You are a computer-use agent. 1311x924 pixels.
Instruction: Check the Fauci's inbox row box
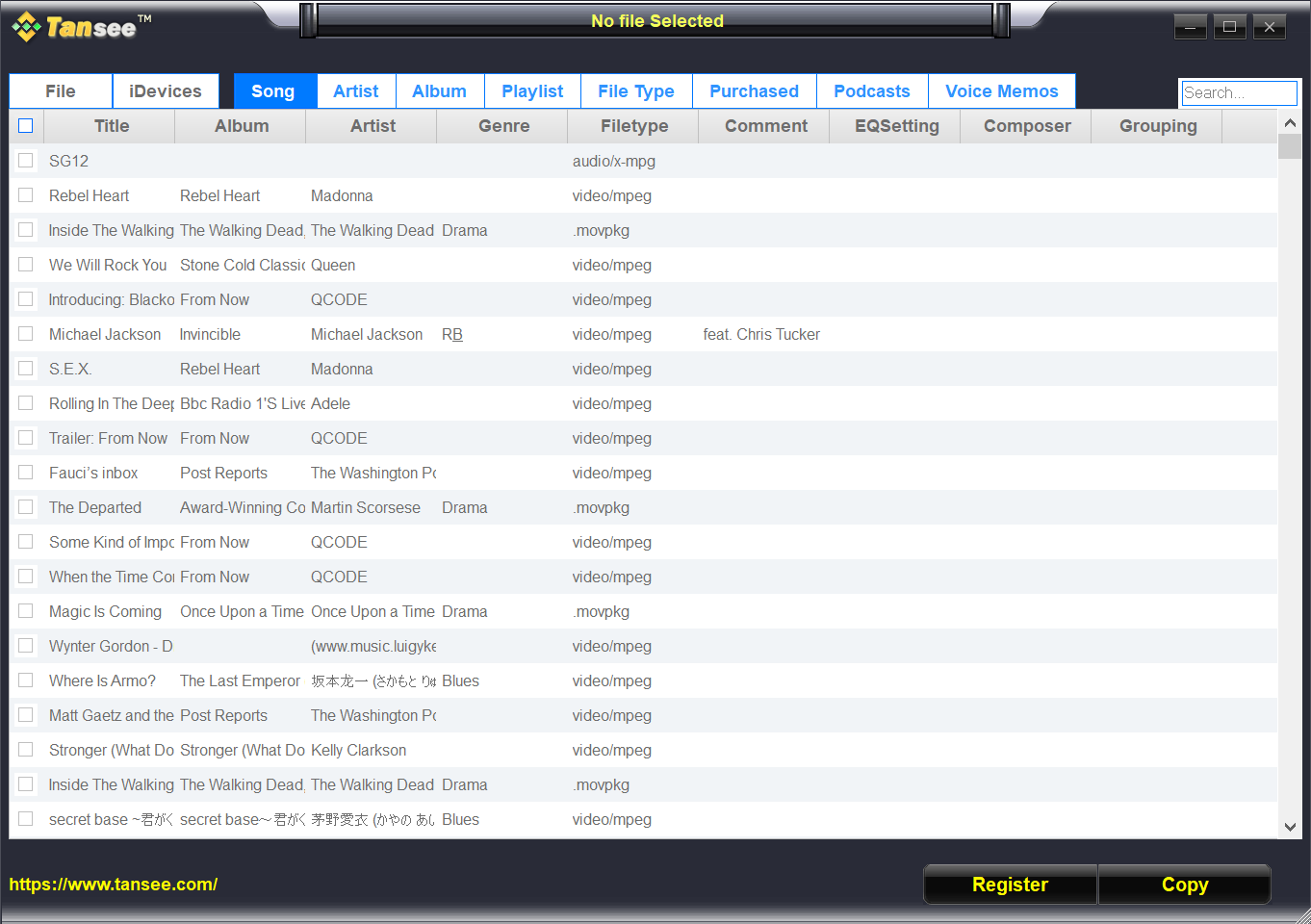26,473
